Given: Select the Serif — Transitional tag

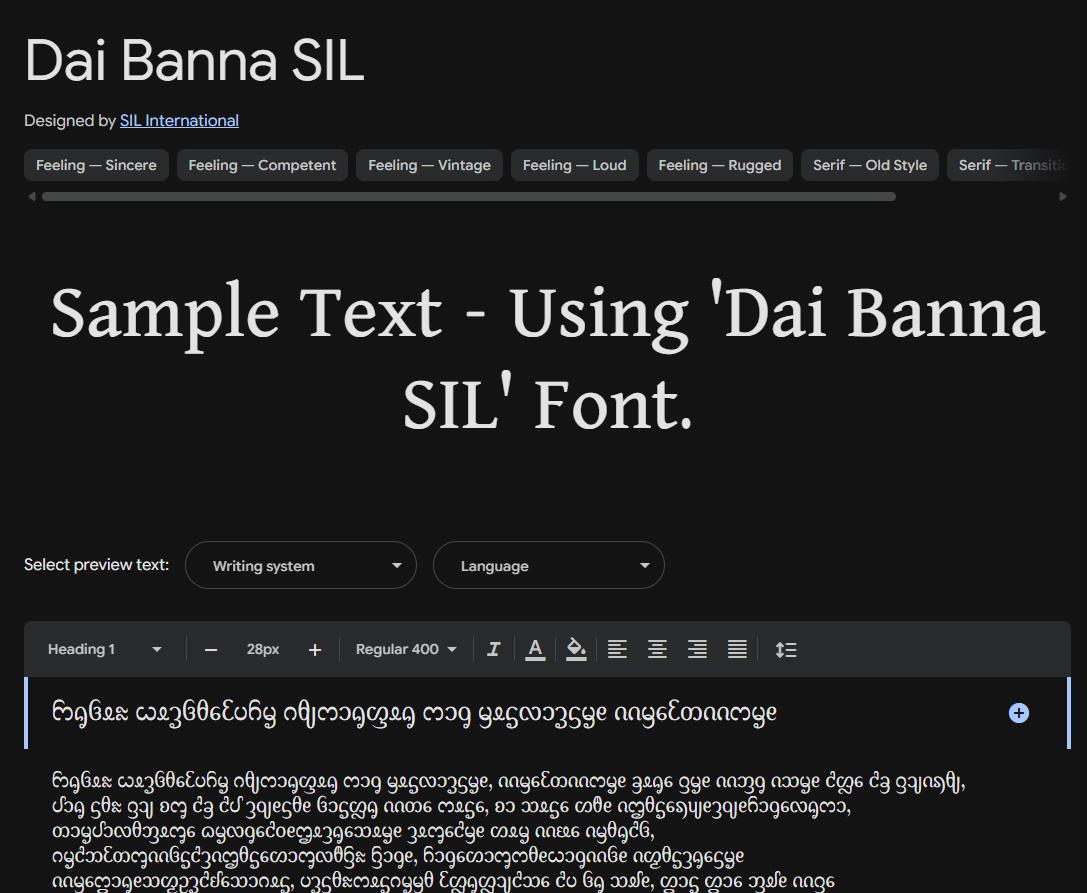Looking at the screenshot, I should click(1009, 165).
